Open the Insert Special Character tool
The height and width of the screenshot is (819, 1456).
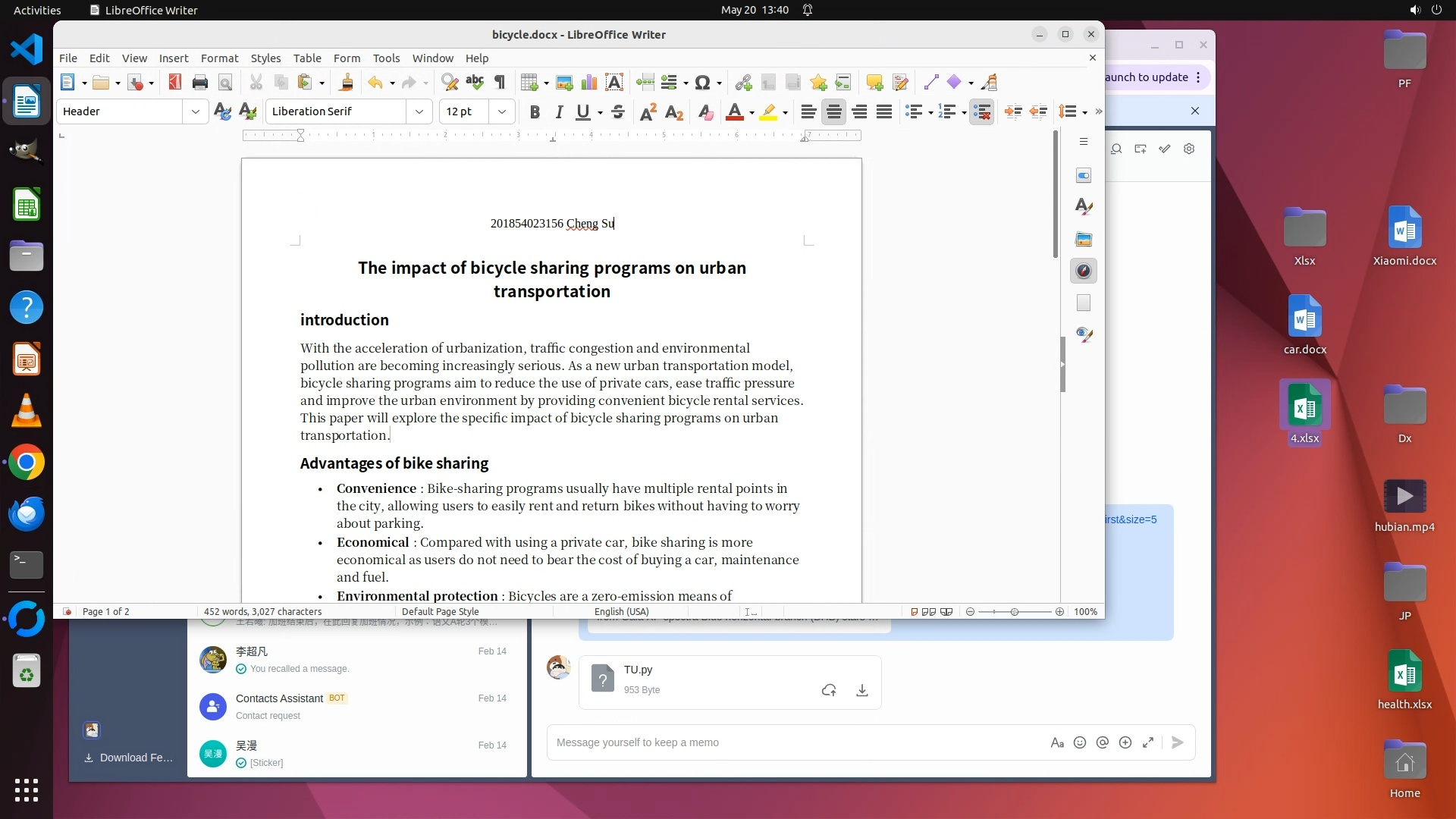[x=702, y=83]
